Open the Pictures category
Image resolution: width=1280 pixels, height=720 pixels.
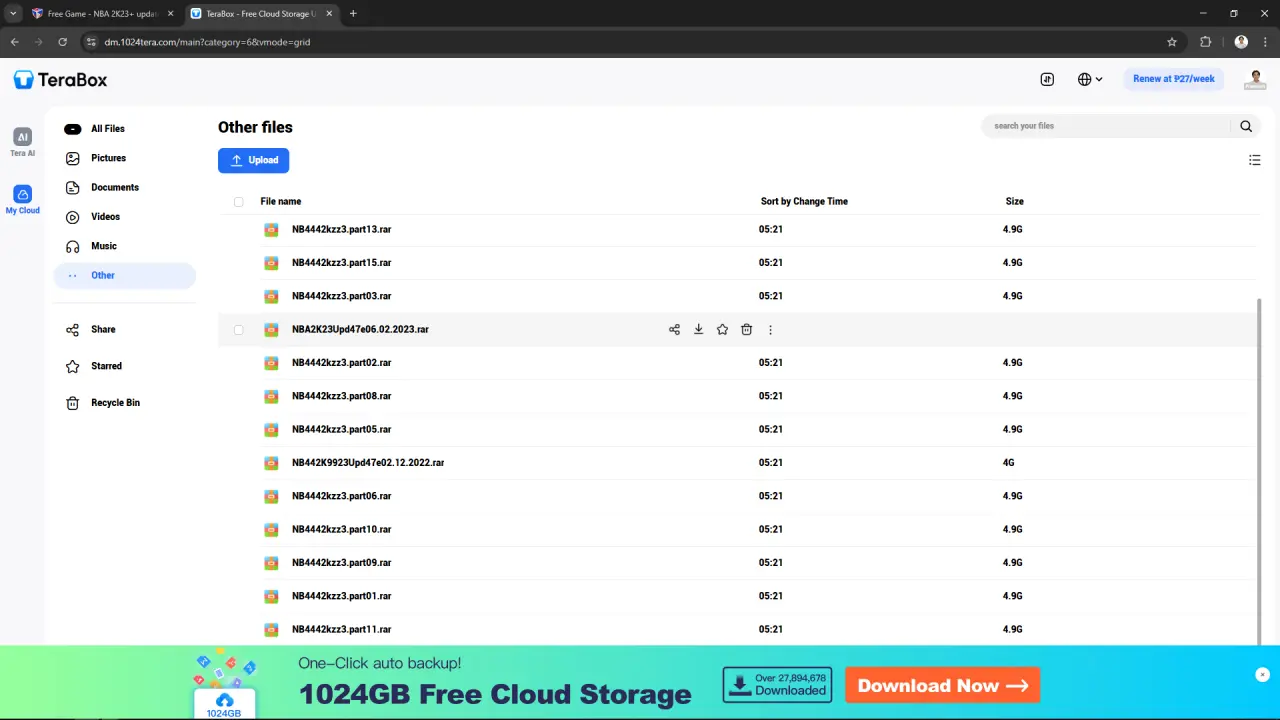click(x=124, y=158)
